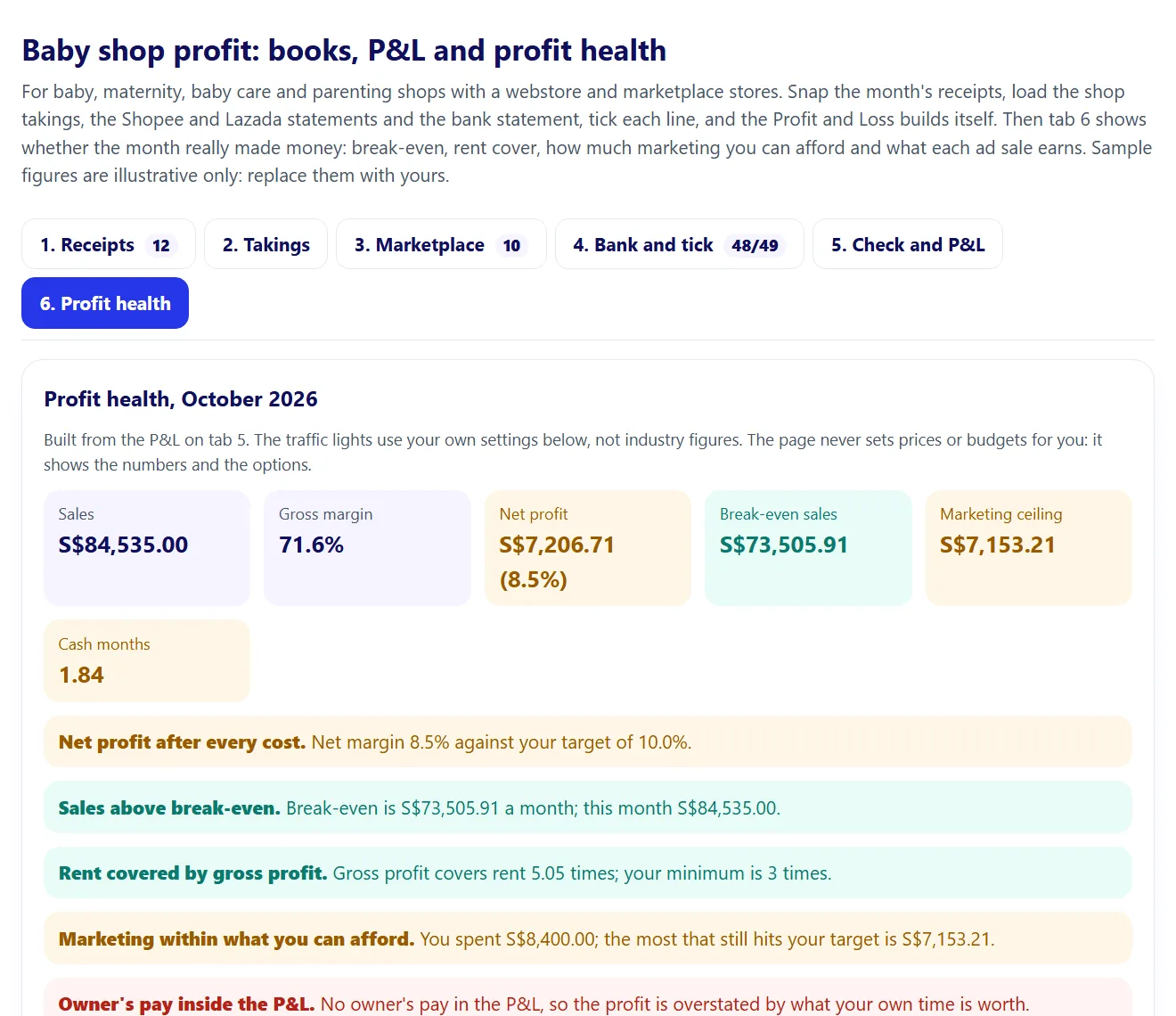Click the Net profit S$7,206.71 card
The height and width of the screenshot is (1016, 1176).
click(588, 548)
